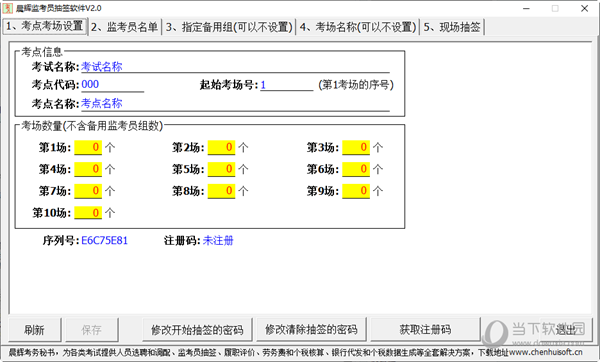This screenshot has height=362, width=600.
Task: Click the 考点信息 group label
Action: (x=42, y=52)
